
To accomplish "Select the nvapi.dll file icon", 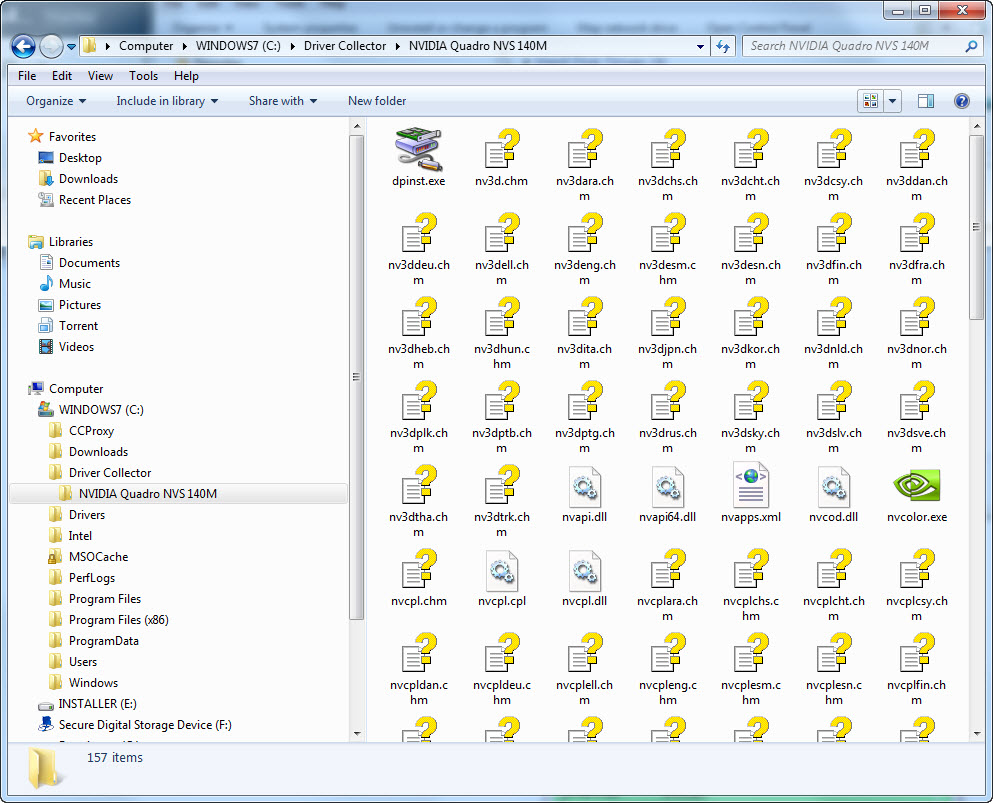I will [585, 486].
